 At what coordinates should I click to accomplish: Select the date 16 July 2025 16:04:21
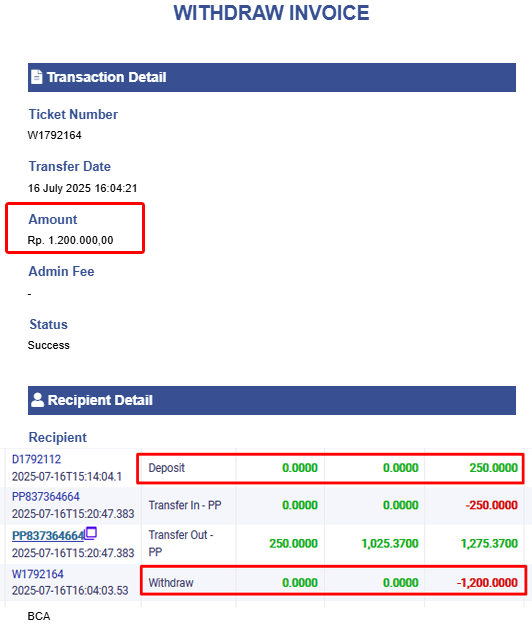(x=83, y=188)
